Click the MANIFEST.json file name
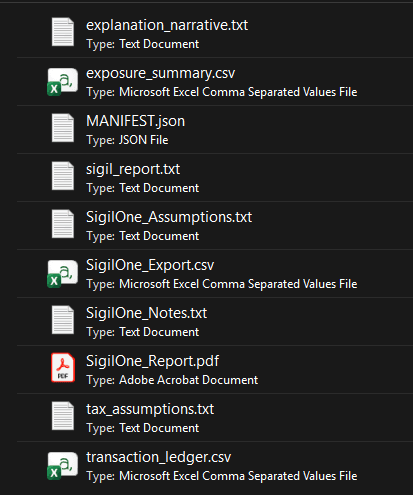 (135, 121)
